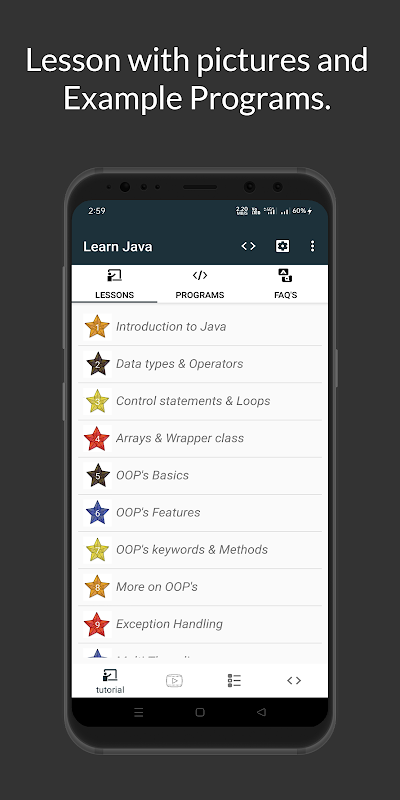
Task: Tap the orange star number 1 icon
Action: (x=97, y=327)
